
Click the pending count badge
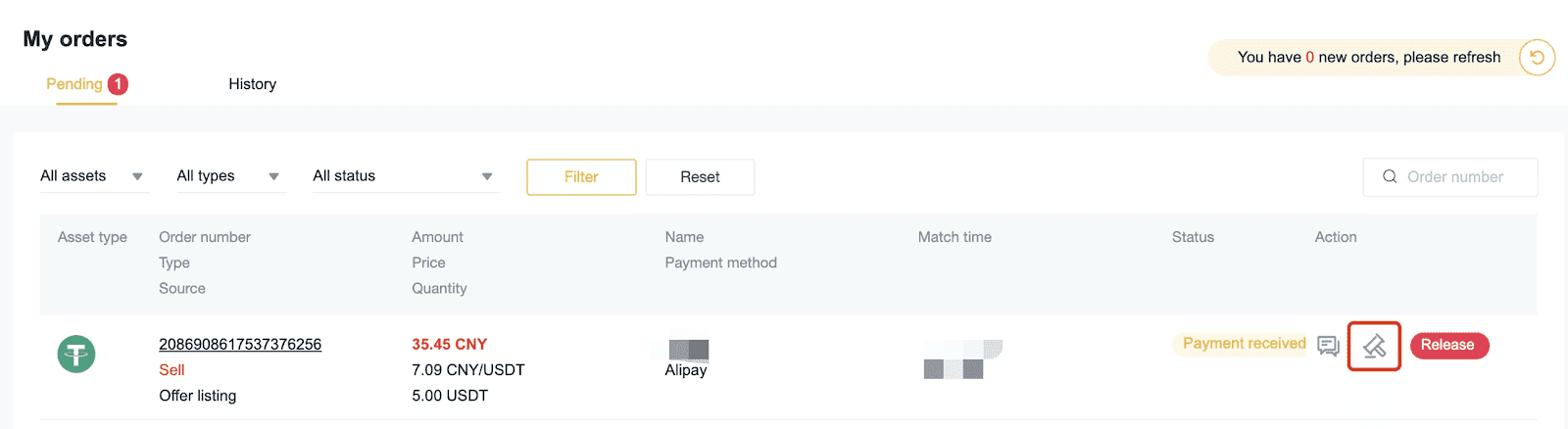tap(118, 84)
